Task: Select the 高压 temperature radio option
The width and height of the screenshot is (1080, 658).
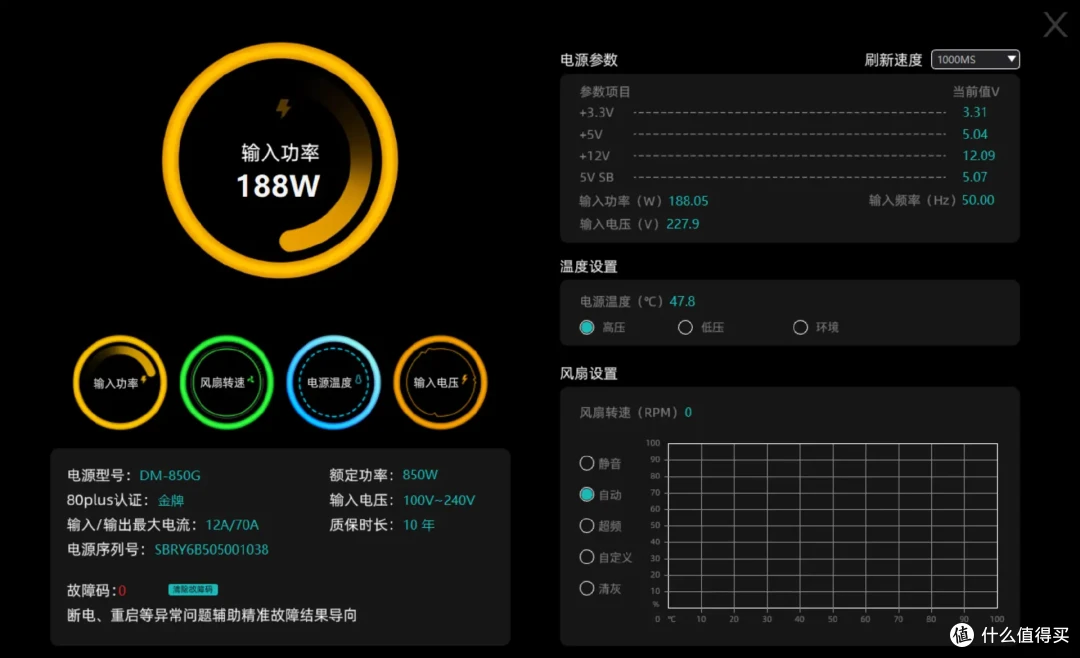Action: (587, 327)
